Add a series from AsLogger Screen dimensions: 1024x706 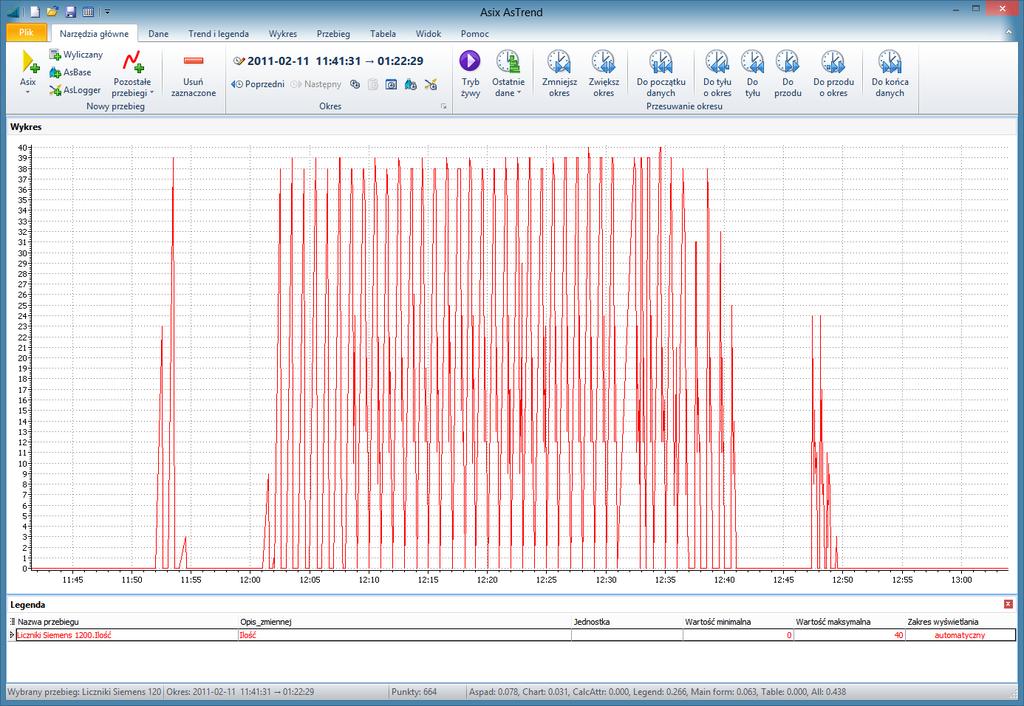tap(75, 89)
